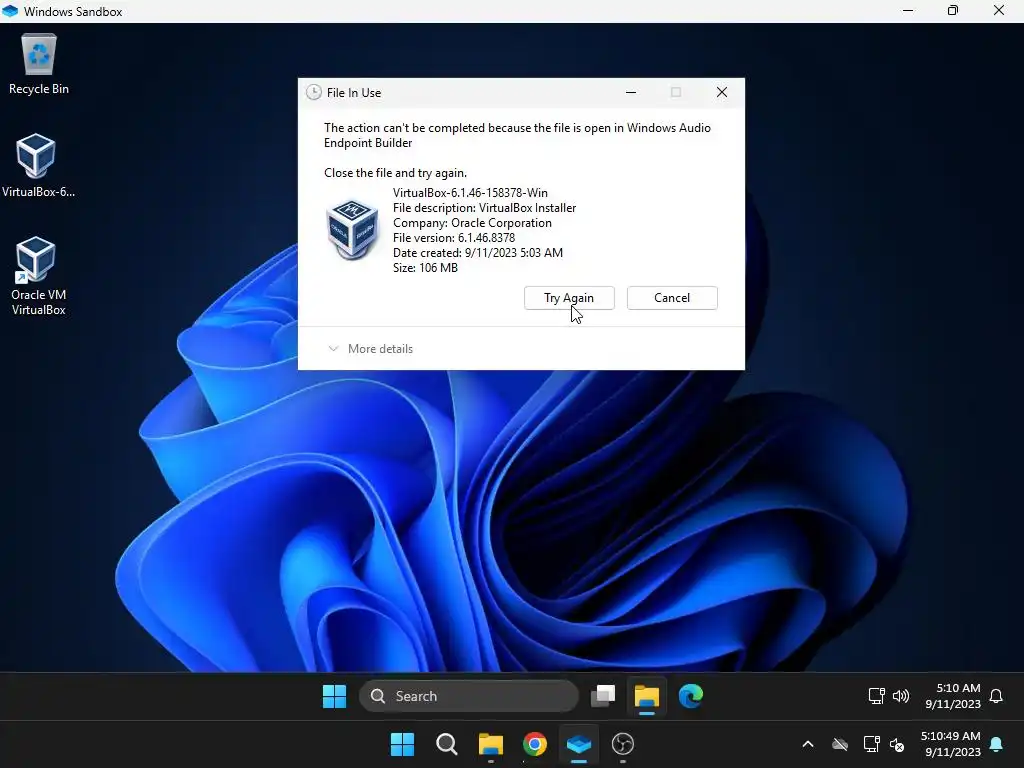Select Windows Sandbox in the host taskbar

click(x=579, y=744)
